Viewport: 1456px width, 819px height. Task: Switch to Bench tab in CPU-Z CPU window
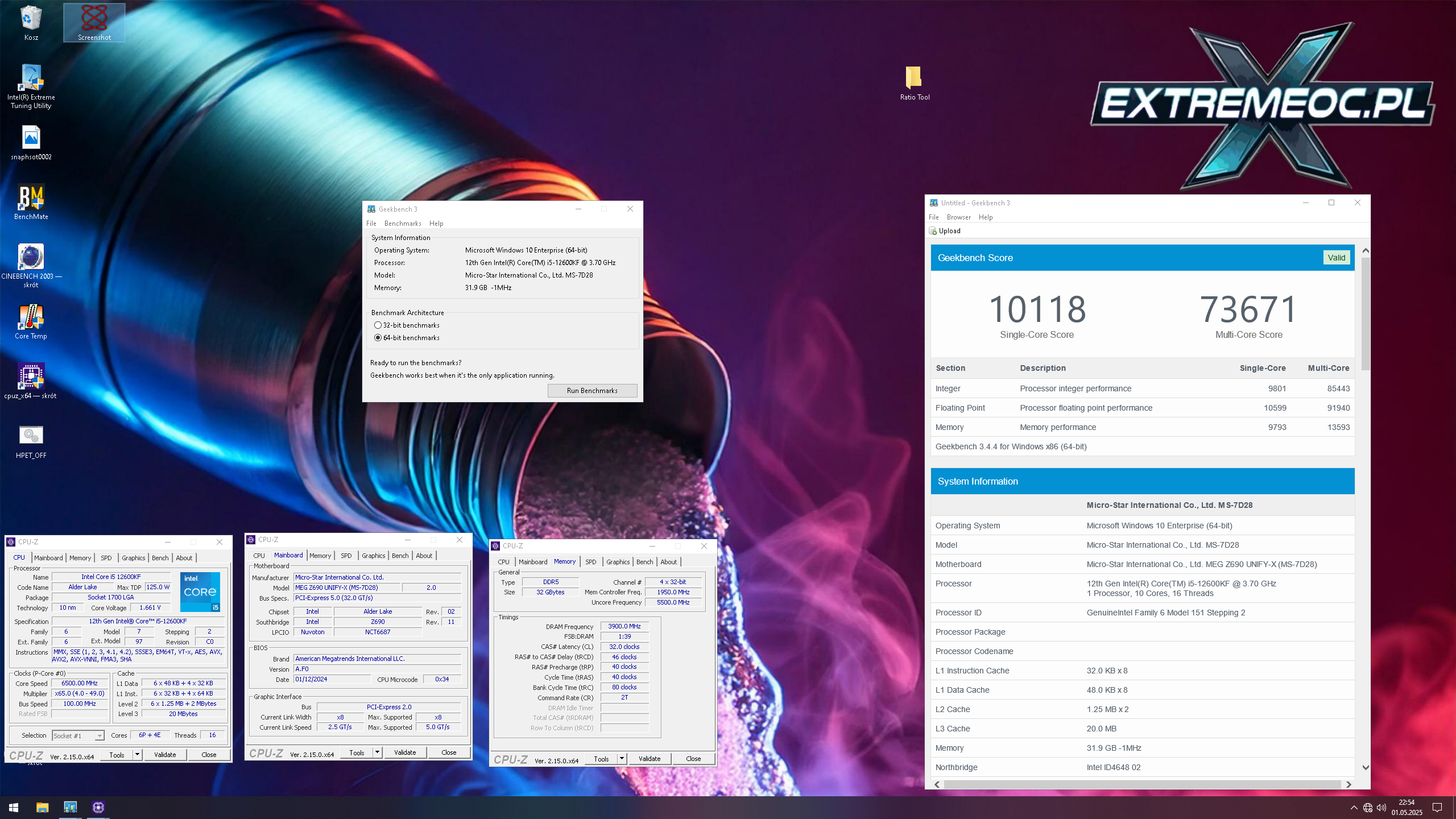click(160, 558)
